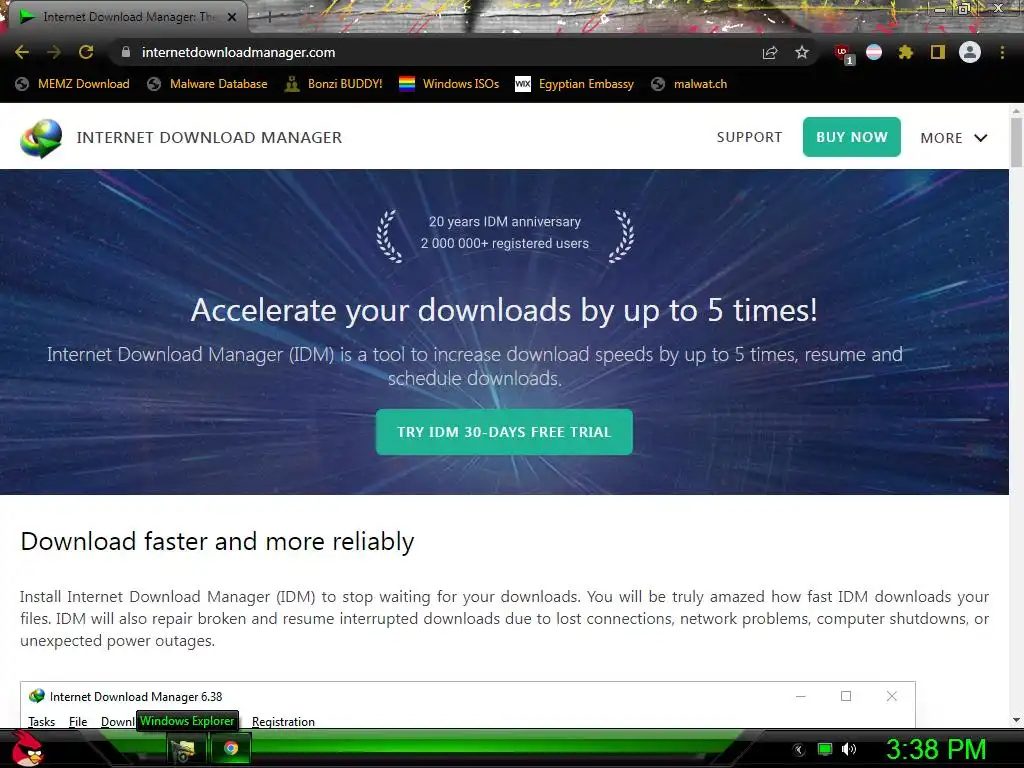Show hidden tray icons arrow
The height and width of the screenshot is (768, 1024).
(x=799, y=749)
